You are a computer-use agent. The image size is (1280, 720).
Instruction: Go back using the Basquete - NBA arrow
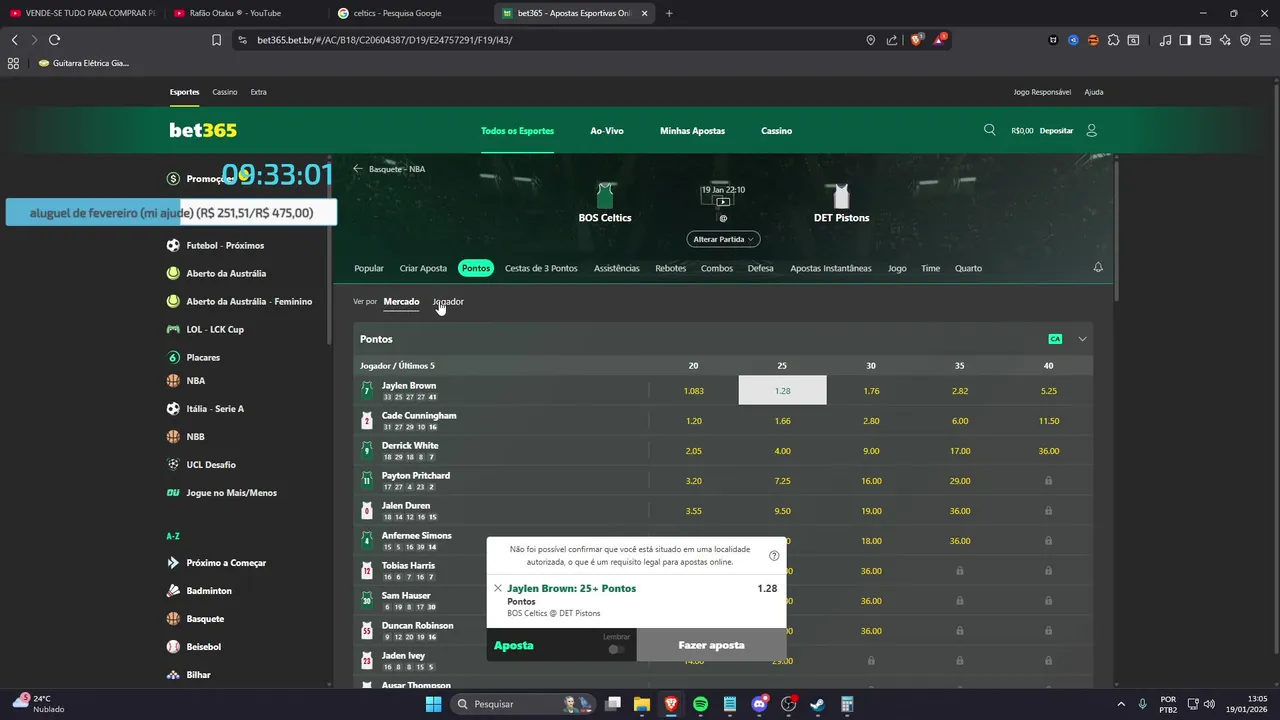(358, 169)
